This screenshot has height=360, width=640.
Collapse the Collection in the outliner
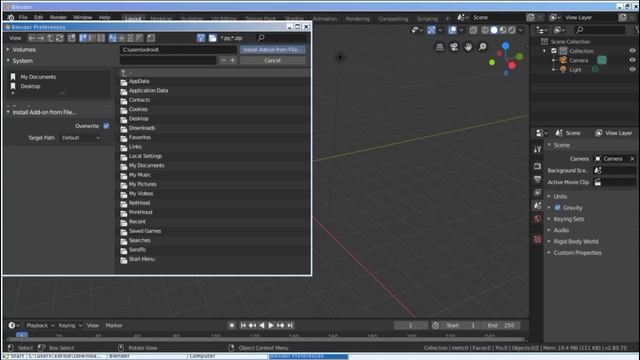[544, 51]
